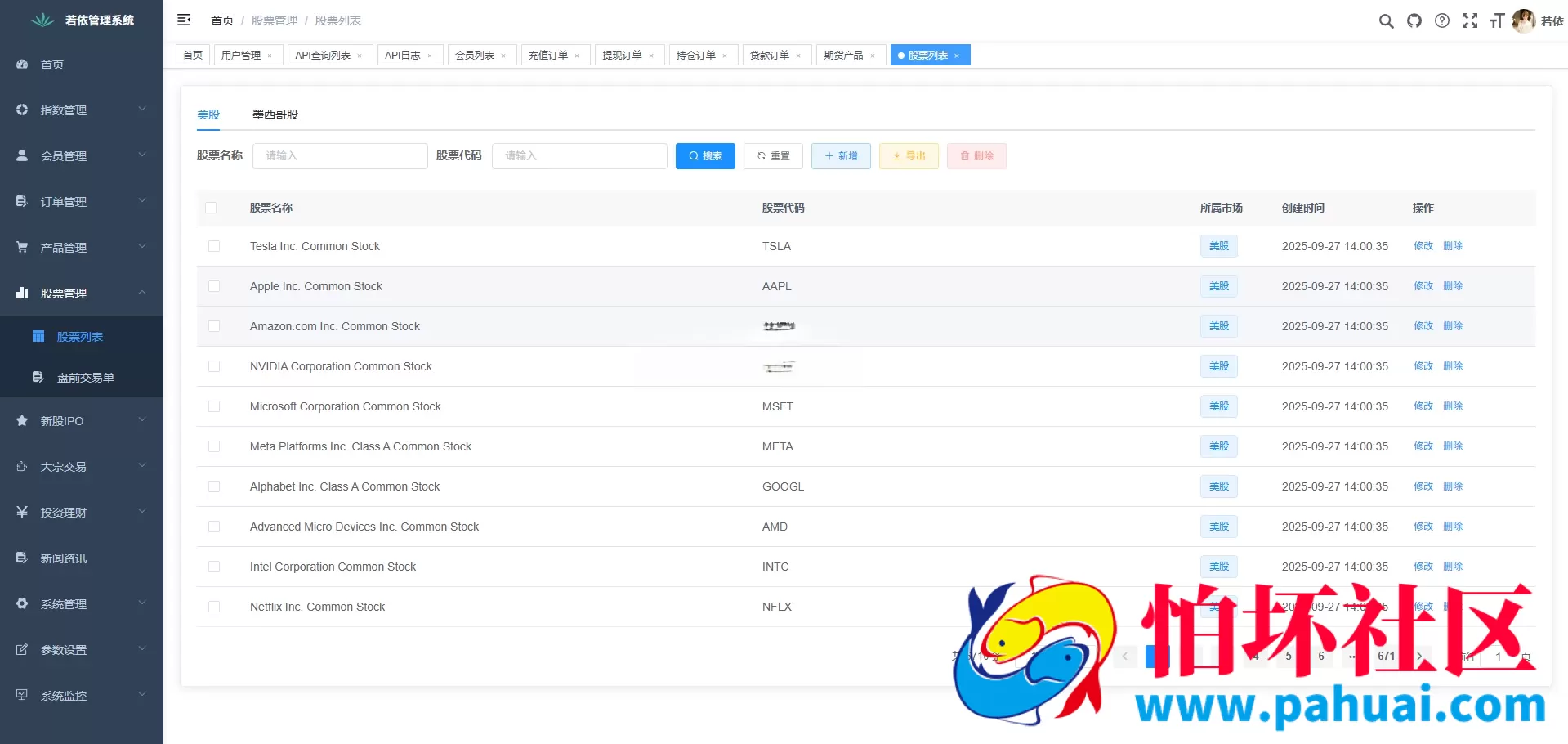
Task: Click the 大宗交易 sidebar icon
Action: pos(22,466)
